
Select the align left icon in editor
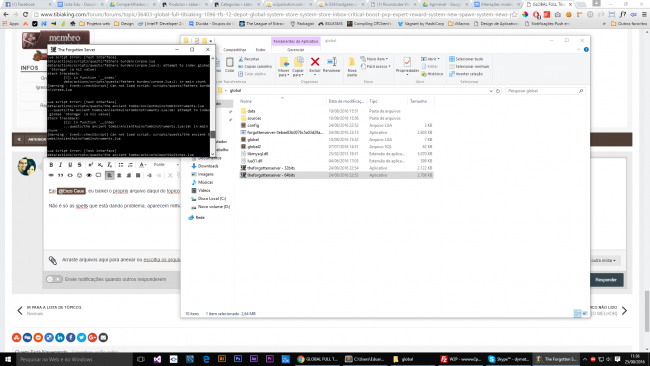point(109,175)
